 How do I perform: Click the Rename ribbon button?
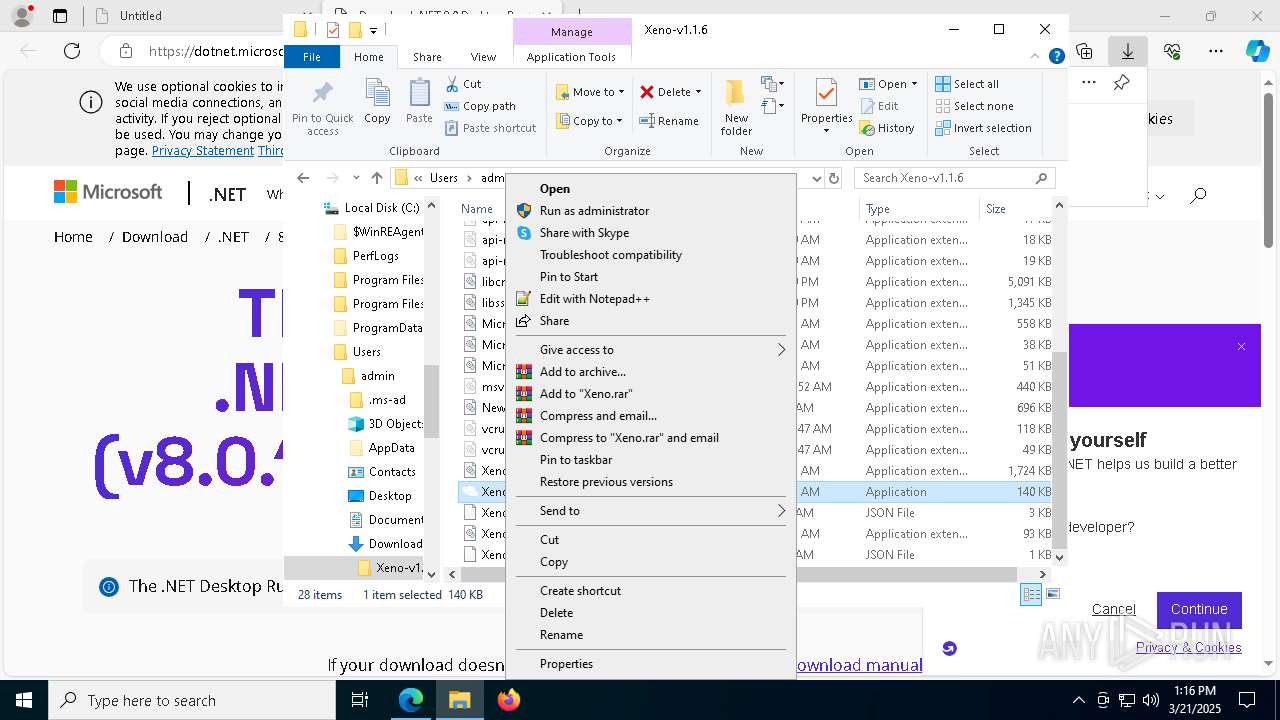pos(669,121)
